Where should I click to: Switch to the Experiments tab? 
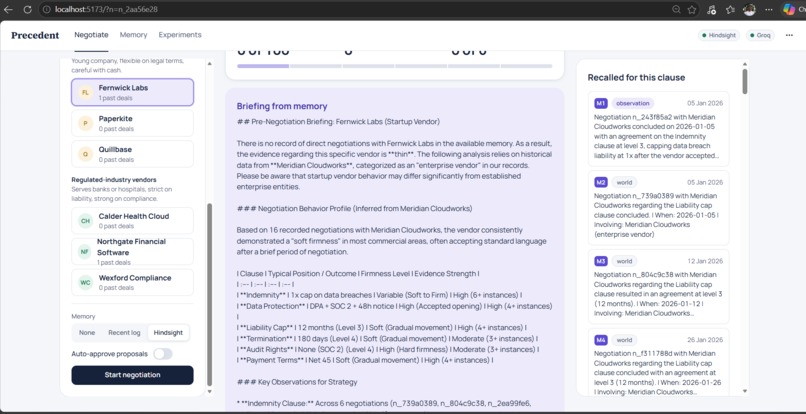pos(180,35)
